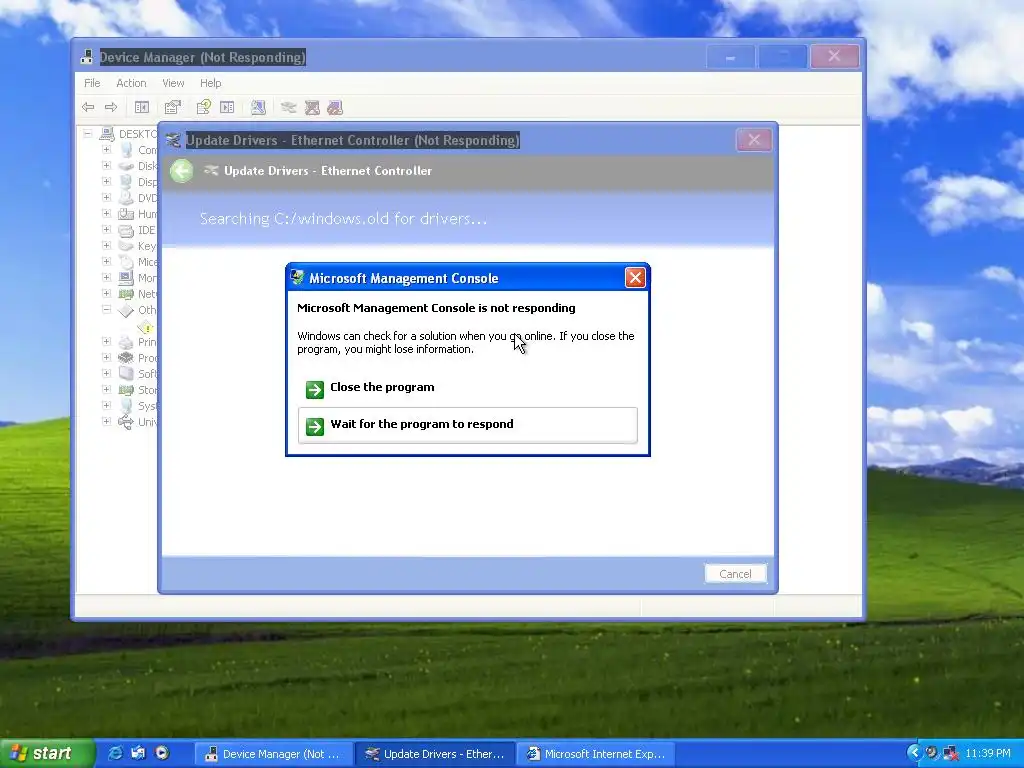Click the Scan for hardware changes icon
The image size is (1024, 768).
pos(258,107)
